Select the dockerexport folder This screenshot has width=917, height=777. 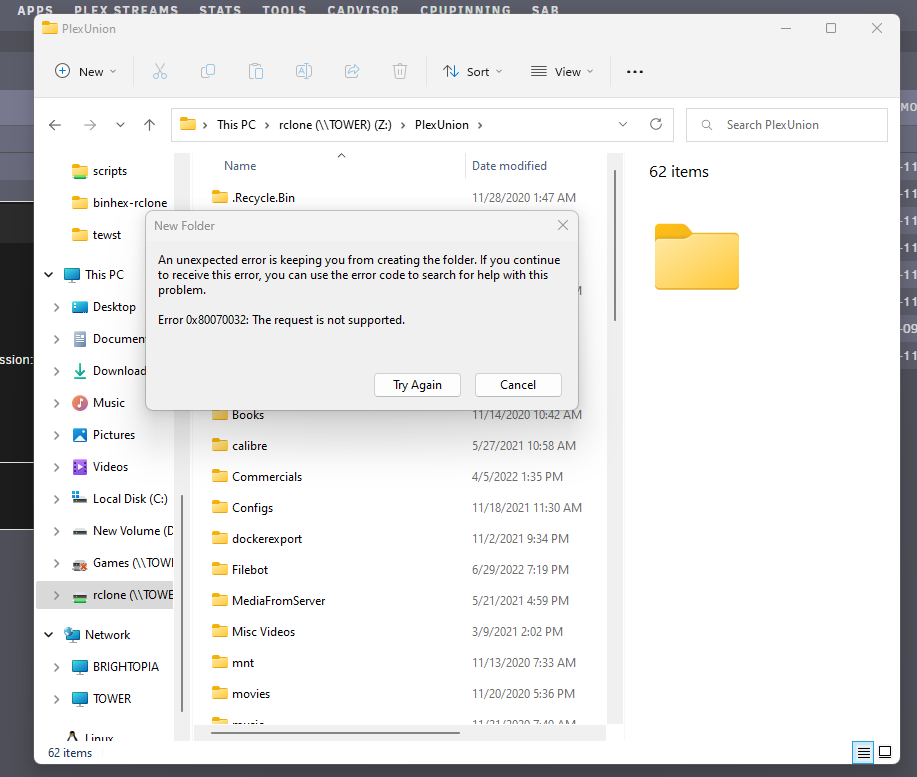[x=257, y=538]
